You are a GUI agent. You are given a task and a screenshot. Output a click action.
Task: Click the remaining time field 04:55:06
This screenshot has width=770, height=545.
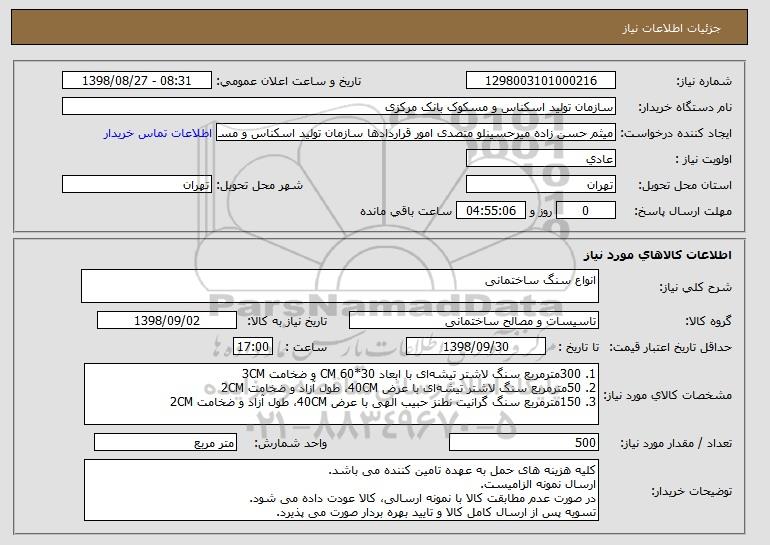(x=491, y=211)
